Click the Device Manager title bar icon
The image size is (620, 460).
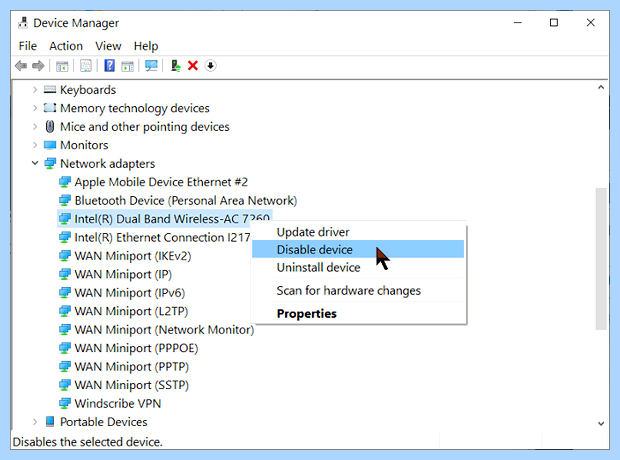pos(23,23)
